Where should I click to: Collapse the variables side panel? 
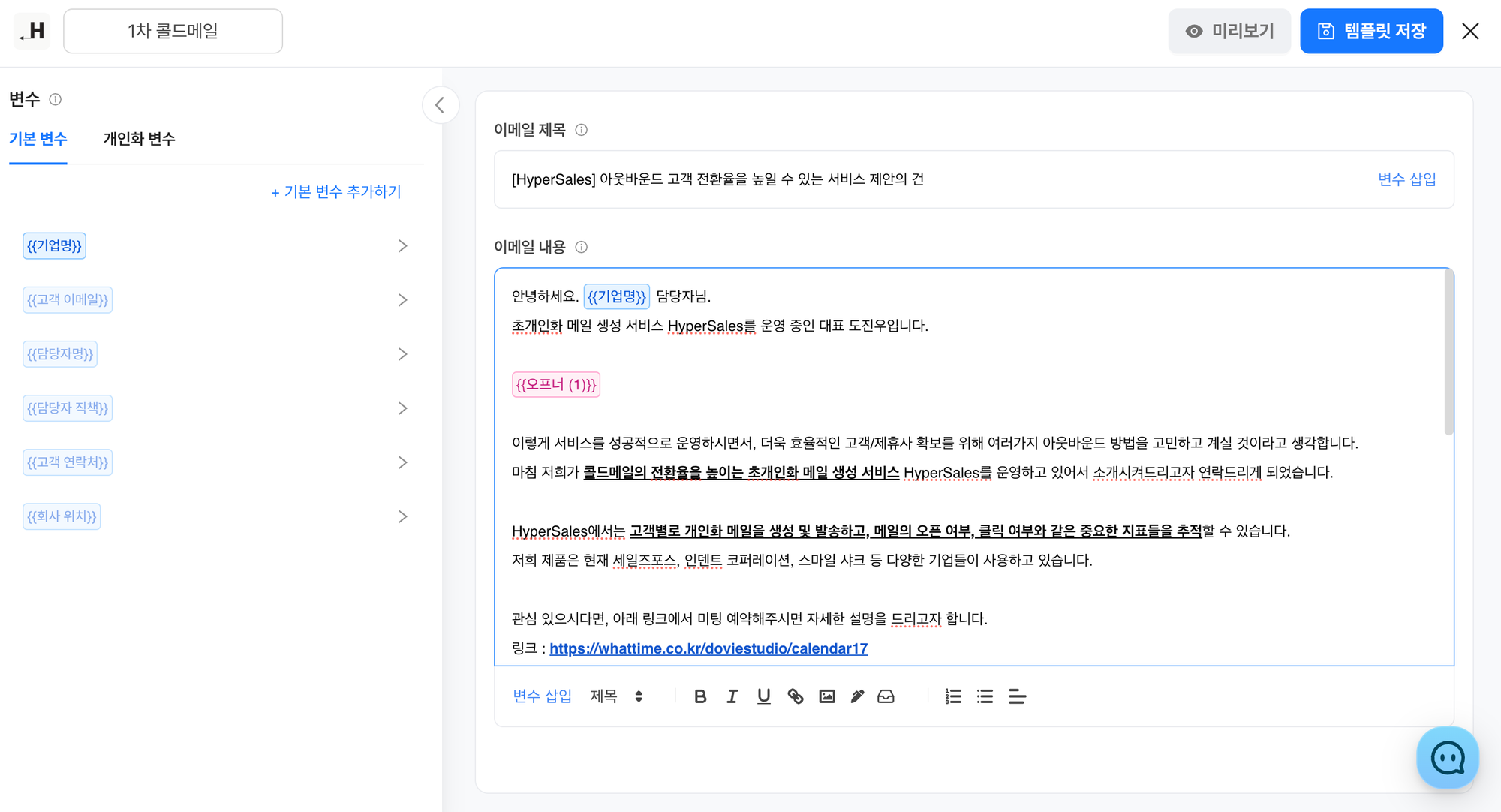tap(440, 105)
